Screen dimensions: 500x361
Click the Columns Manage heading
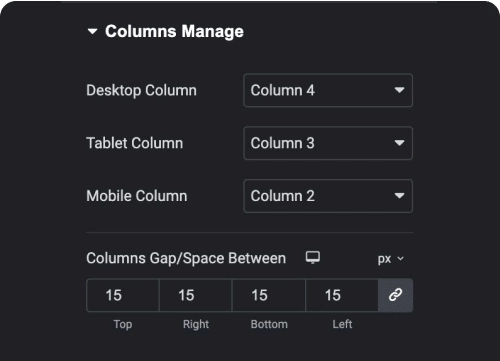[x=174, y=32]
